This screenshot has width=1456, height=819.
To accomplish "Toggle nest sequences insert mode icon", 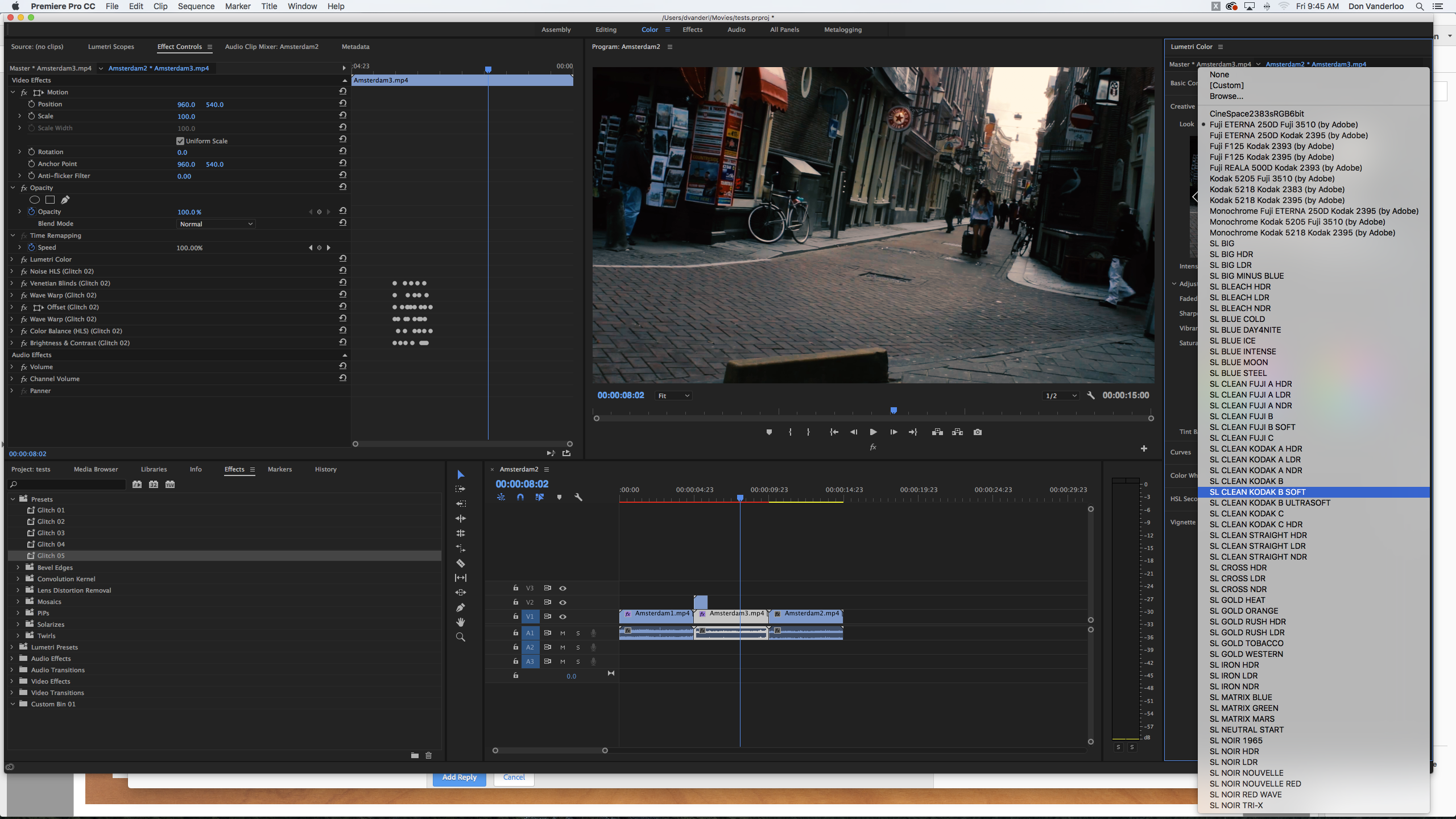I will pos(501,497).
